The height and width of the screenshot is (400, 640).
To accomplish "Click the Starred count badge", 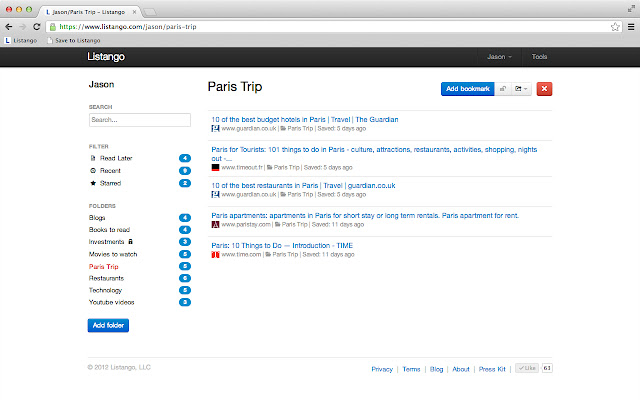I will pos(185,183).
